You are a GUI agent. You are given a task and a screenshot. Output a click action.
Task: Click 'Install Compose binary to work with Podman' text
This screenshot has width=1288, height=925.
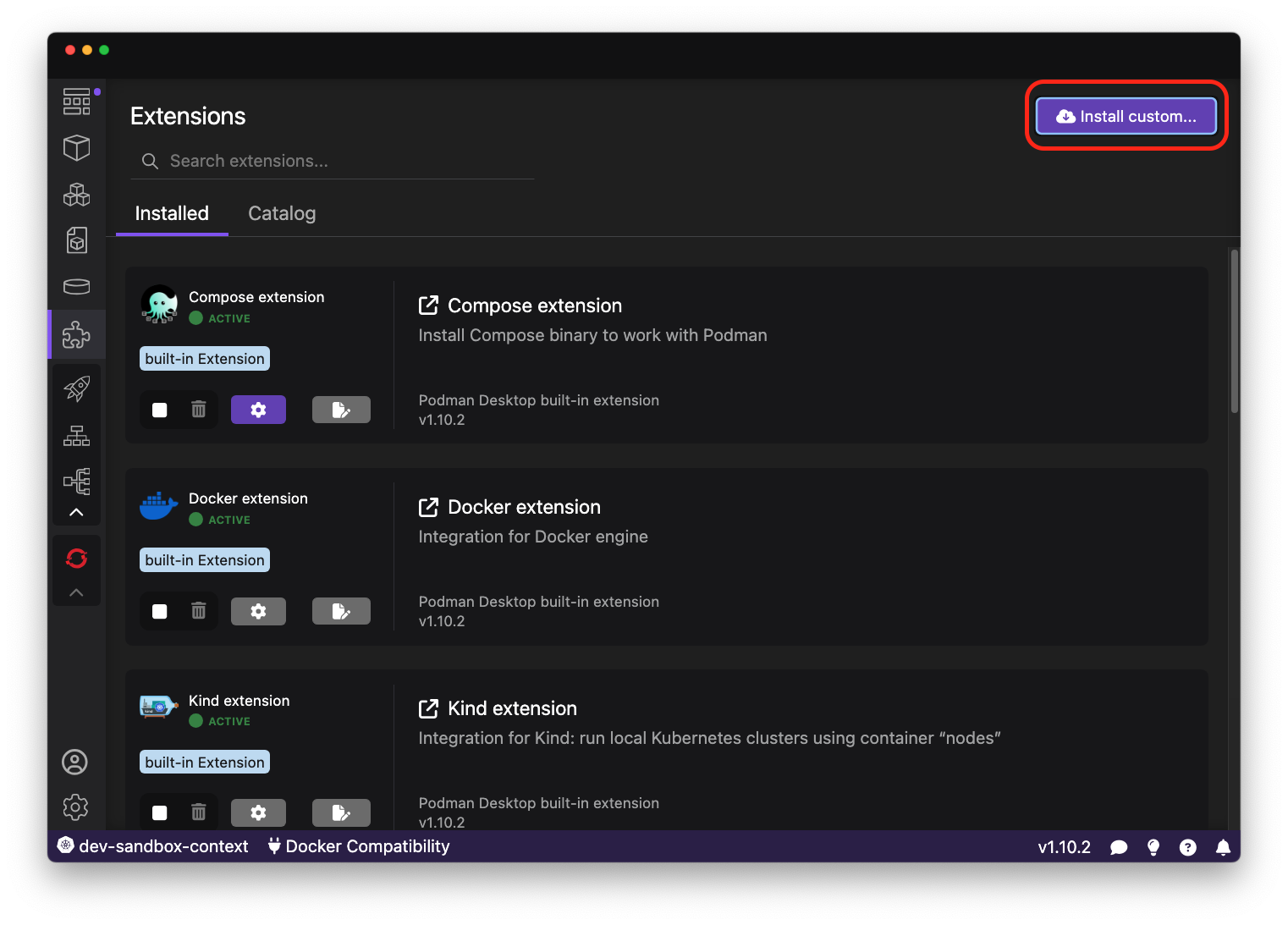(x=592, y=335)
